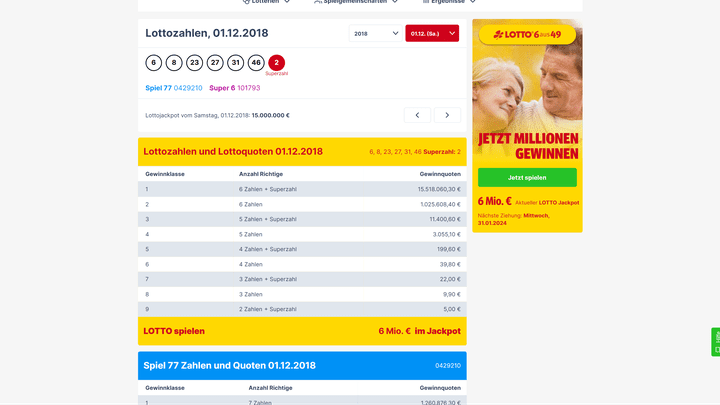The width and height of the screenshot is (720, 405).
Task: Click the 11.400,60 € payout cell
Action: [445, 219]
